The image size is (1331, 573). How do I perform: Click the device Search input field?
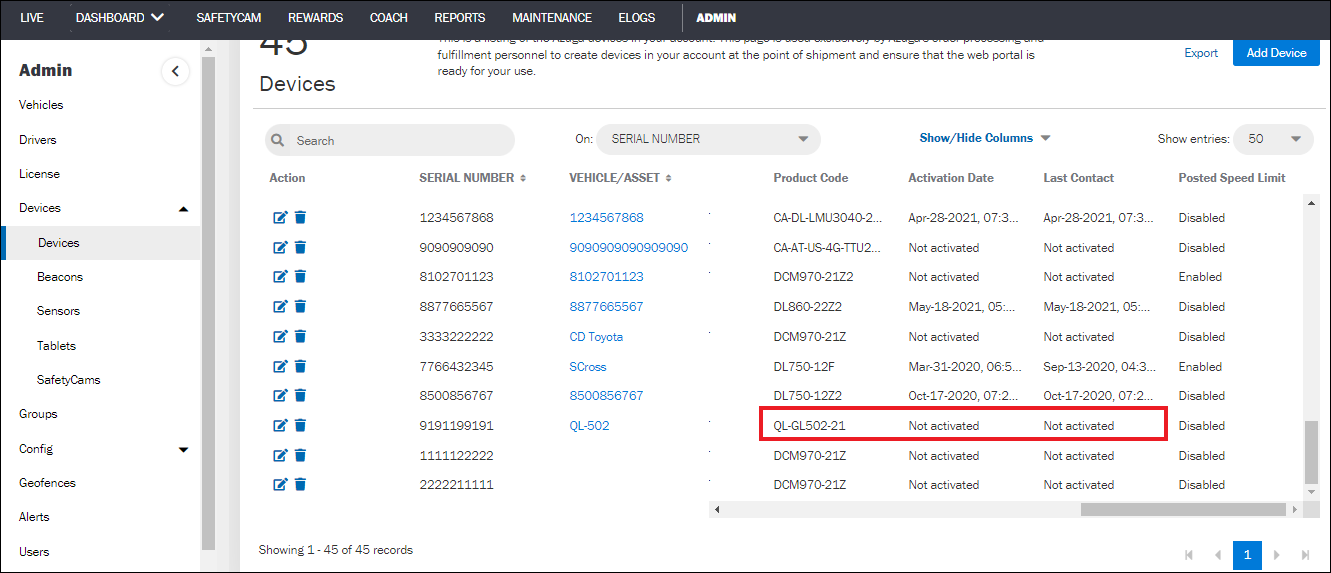[x=390, y=140]
